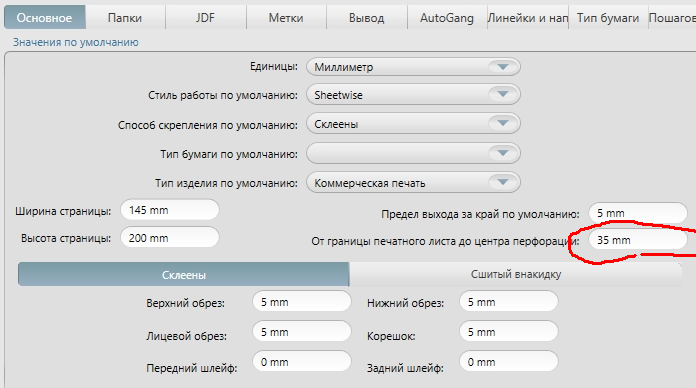Open the Единицы dropdown showing Миллиметр
Screen dimensions: 696x388
tap(413, 67)
